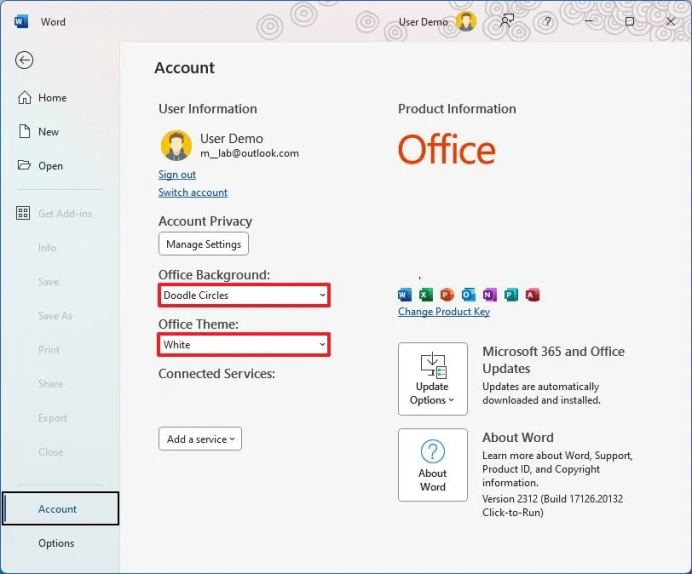This screenshot has height=574, width=692.
Task: Click the New document icon
Action: click(24, 131)
